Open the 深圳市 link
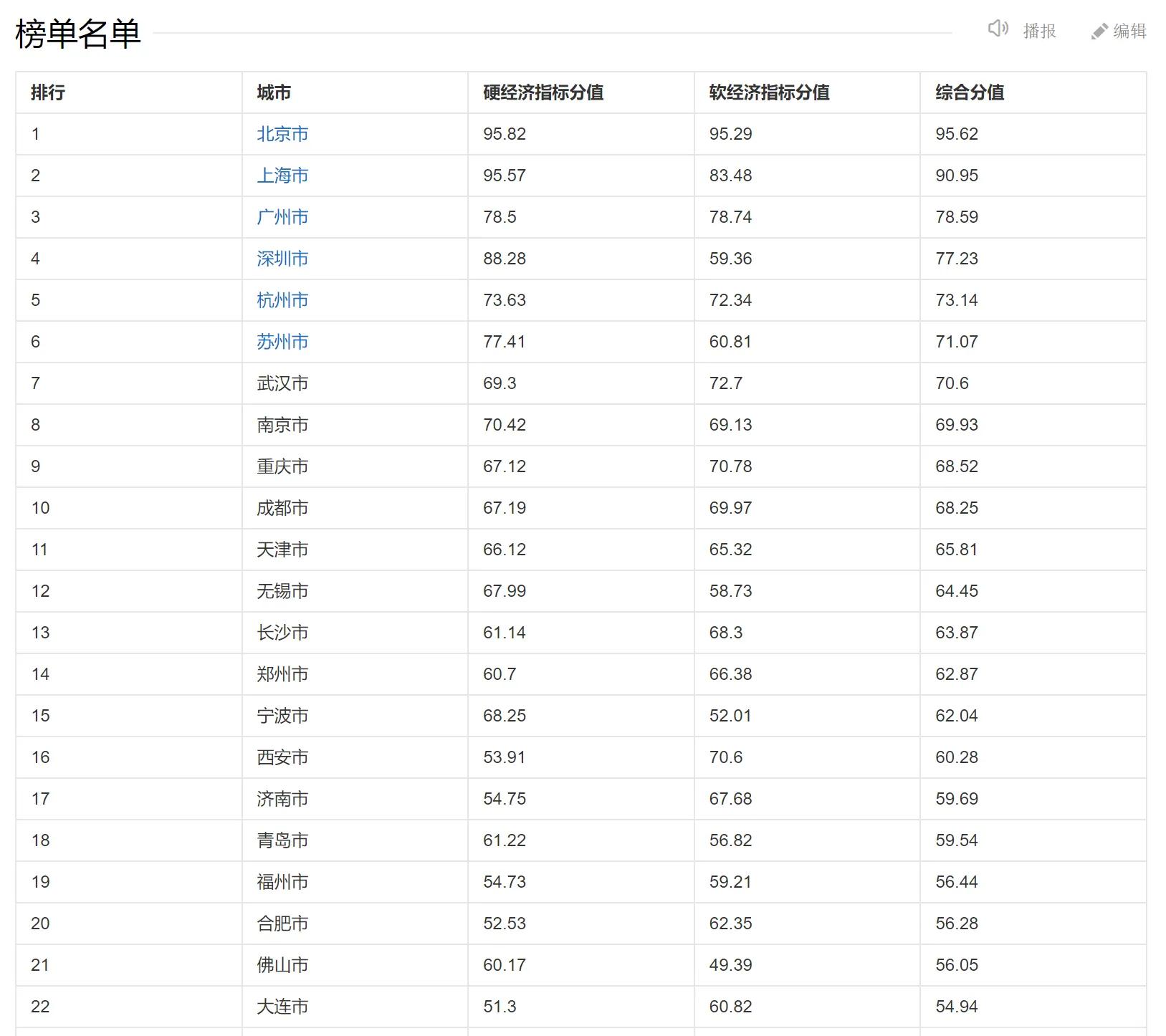This screenshot has width=1166, height=1036. 282,259
